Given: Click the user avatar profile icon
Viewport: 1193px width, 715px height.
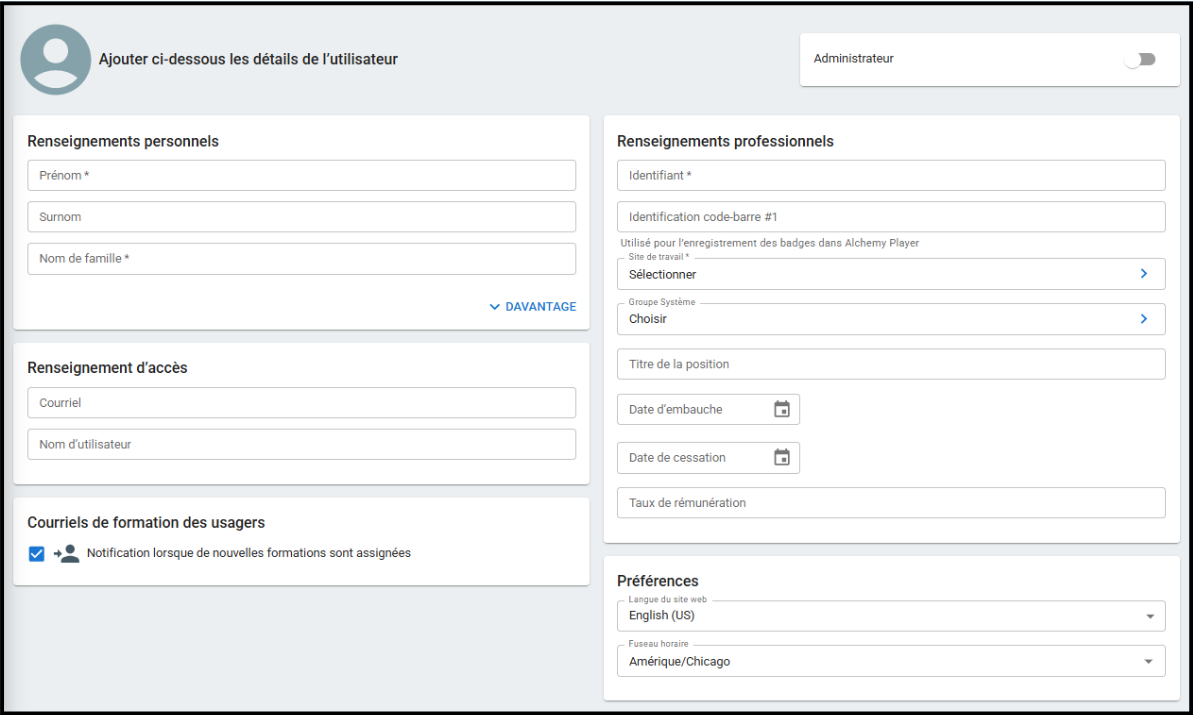Looking at the screenshot, I should pyautogui.click(x=56, y=59).
